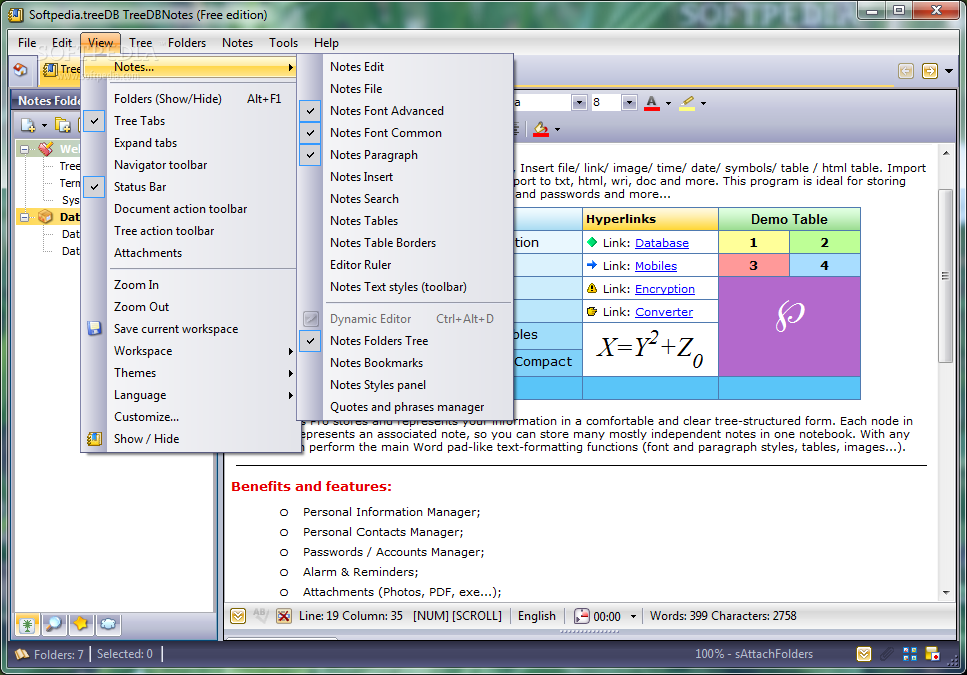The image size is (967, 675).
Task: Click the navigate back arrow icon
Action: point(906,71)
